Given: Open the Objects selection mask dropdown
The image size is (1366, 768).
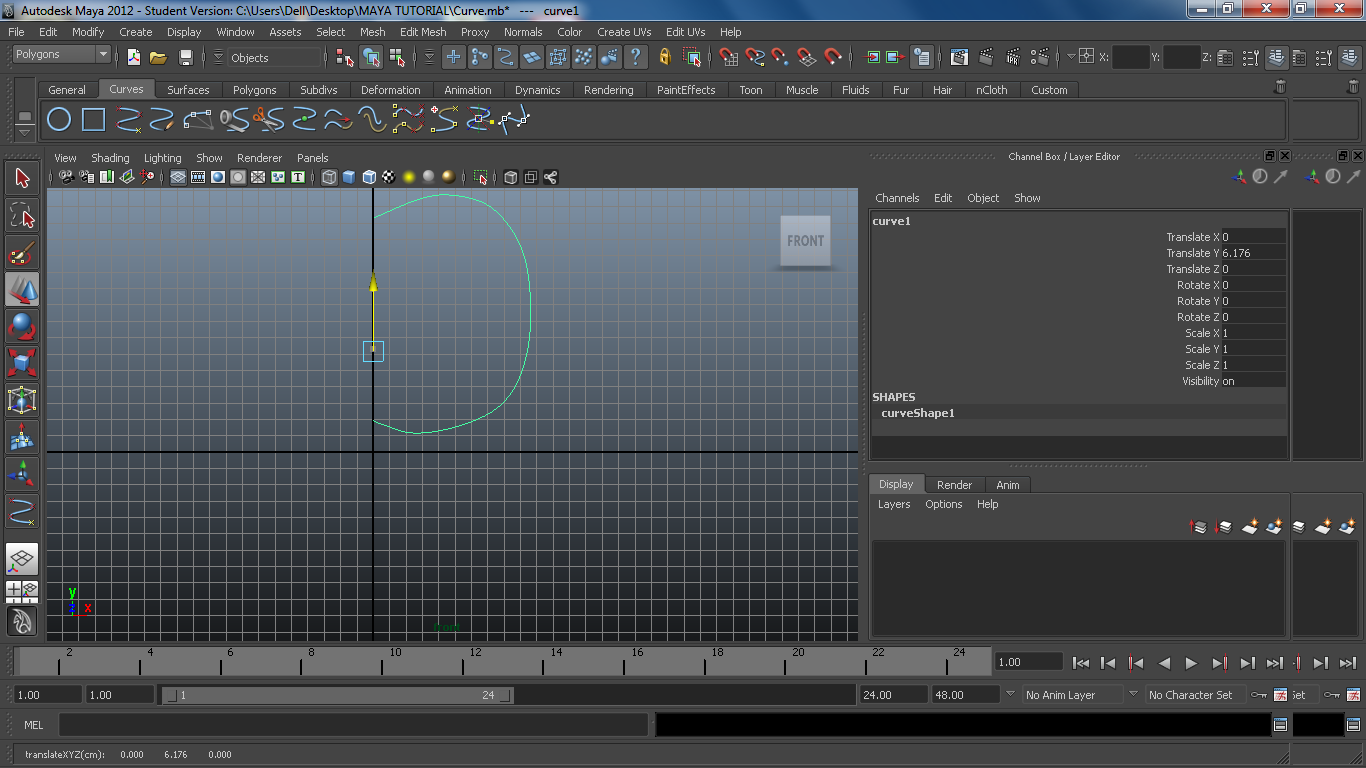Looking at the screenshot, I should (x=274, y=58).
